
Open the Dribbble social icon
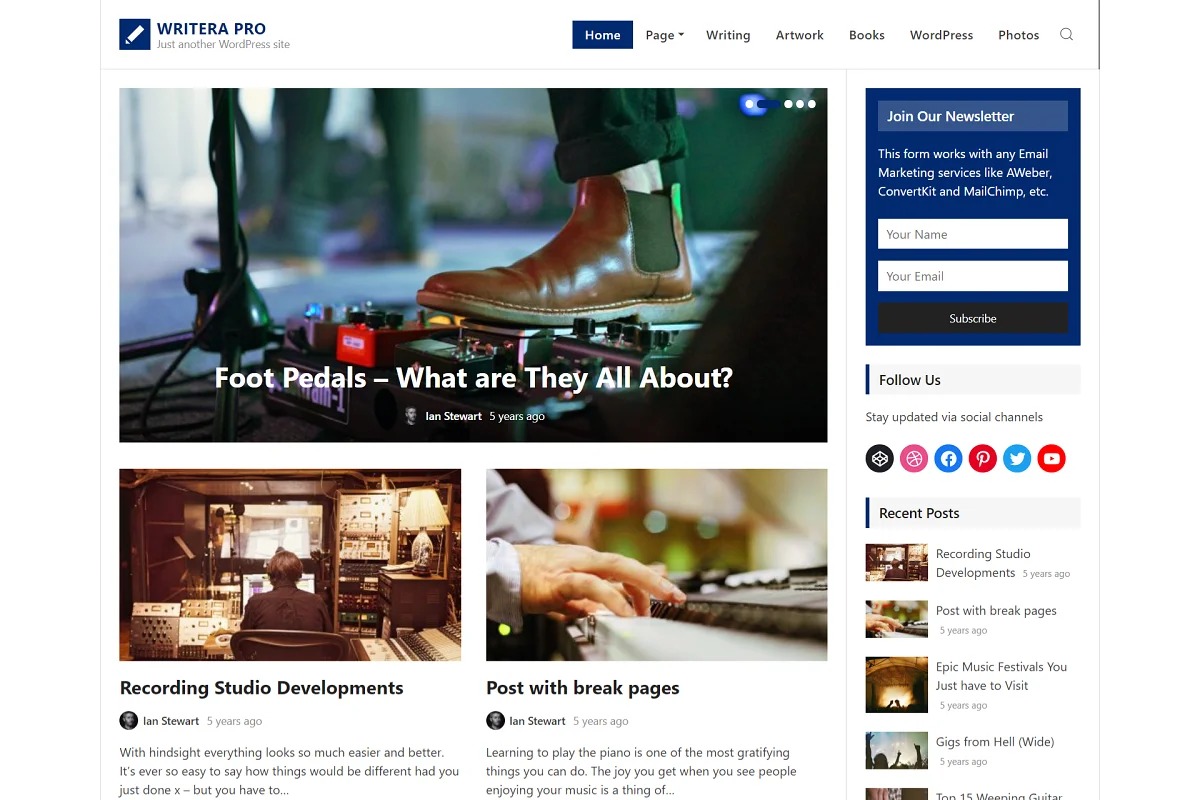[x=914, y=459]
